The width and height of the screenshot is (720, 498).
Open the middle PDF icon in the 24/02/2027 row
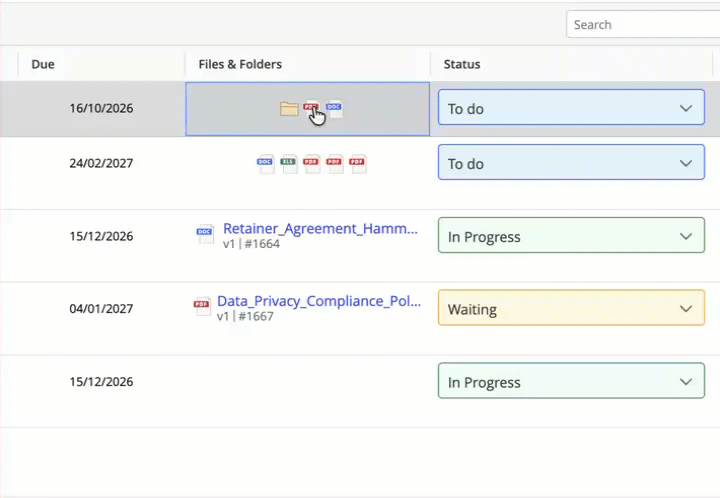(x=334, y=164)
